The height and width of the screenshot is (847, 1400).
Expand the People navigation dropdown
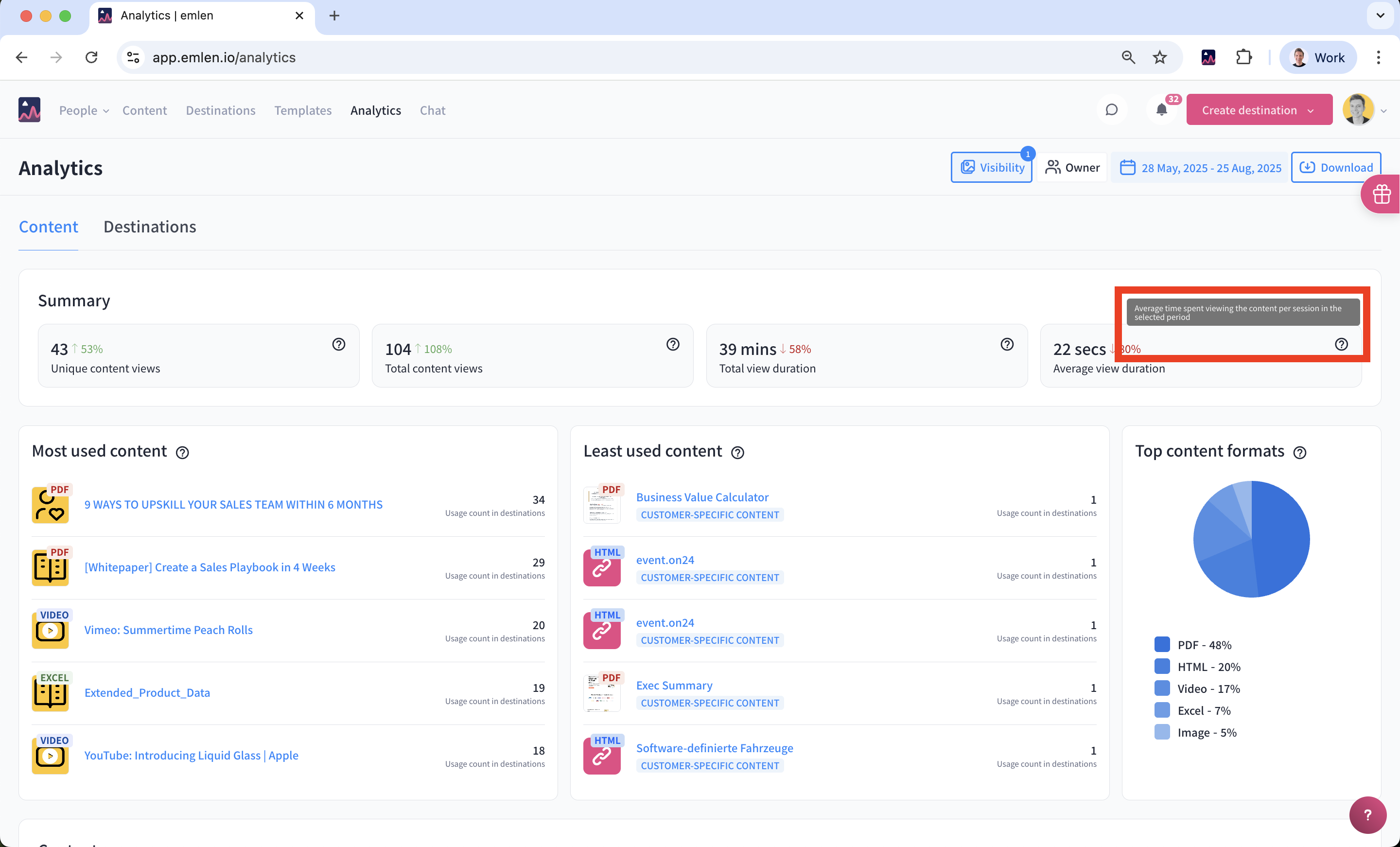point(84,110)
